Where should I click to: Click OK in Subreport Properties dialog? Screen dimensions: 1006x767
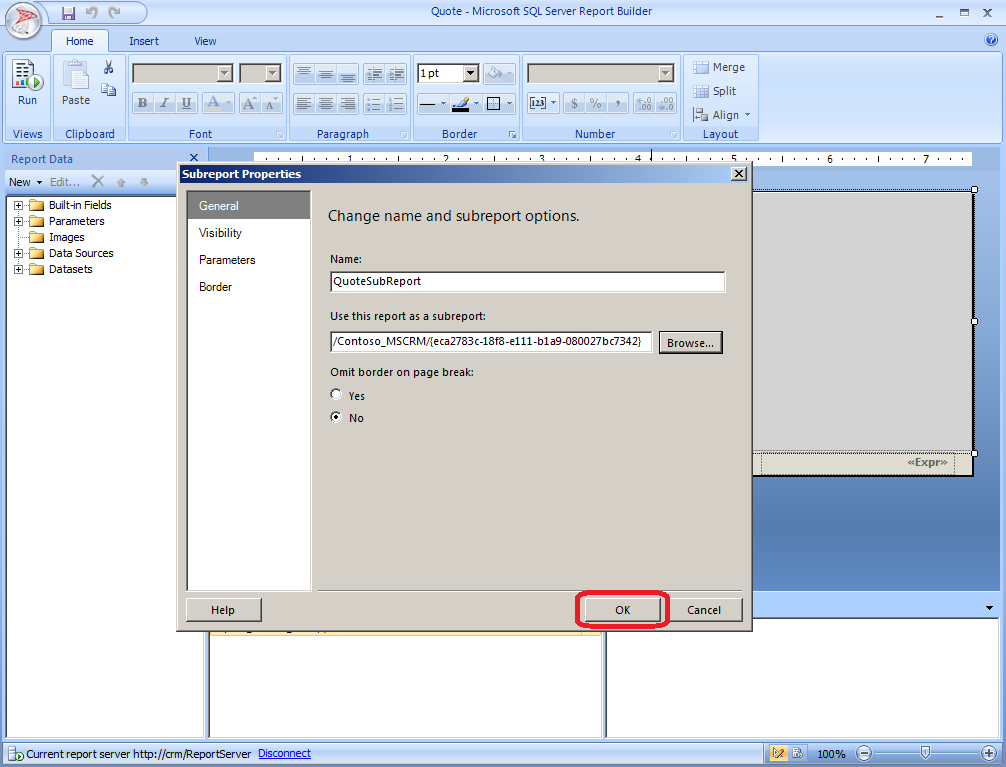click(622, 610)
